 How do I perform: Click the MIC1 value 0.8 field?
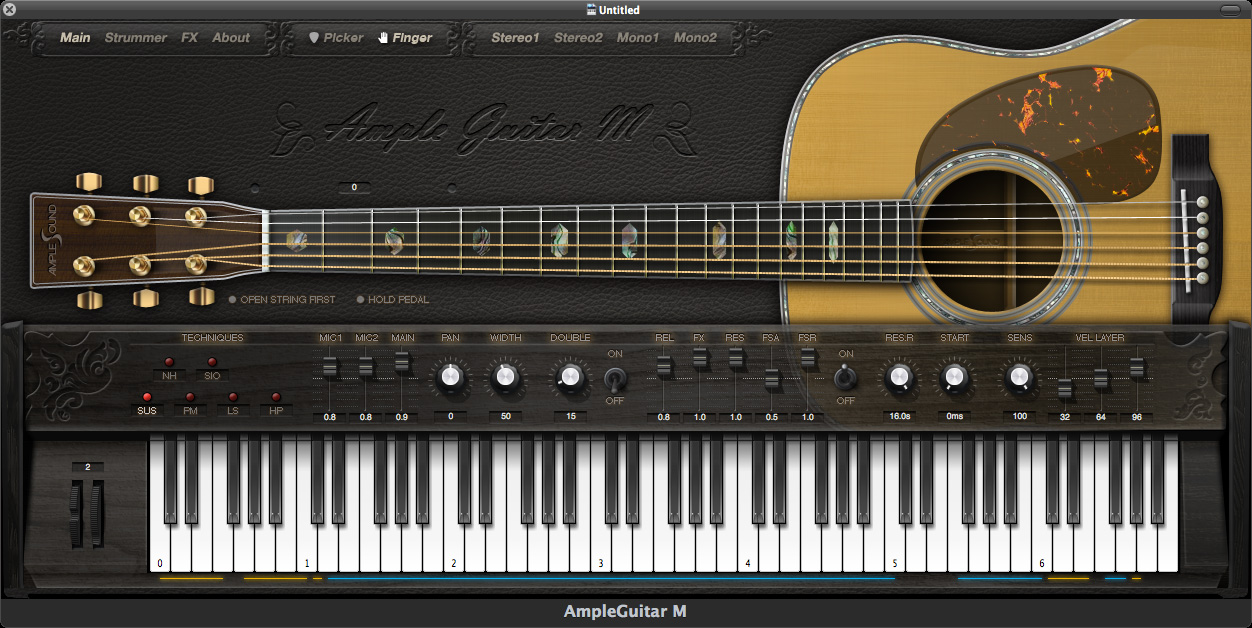330,417
